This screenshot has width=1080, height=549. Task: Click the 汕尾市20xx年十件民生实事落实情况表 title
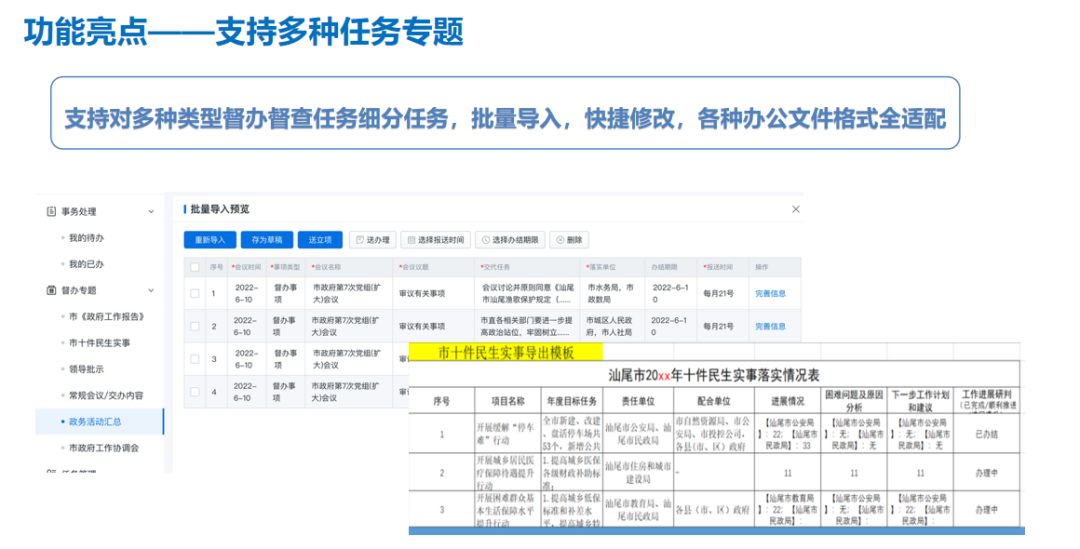(x=714, y=375)
